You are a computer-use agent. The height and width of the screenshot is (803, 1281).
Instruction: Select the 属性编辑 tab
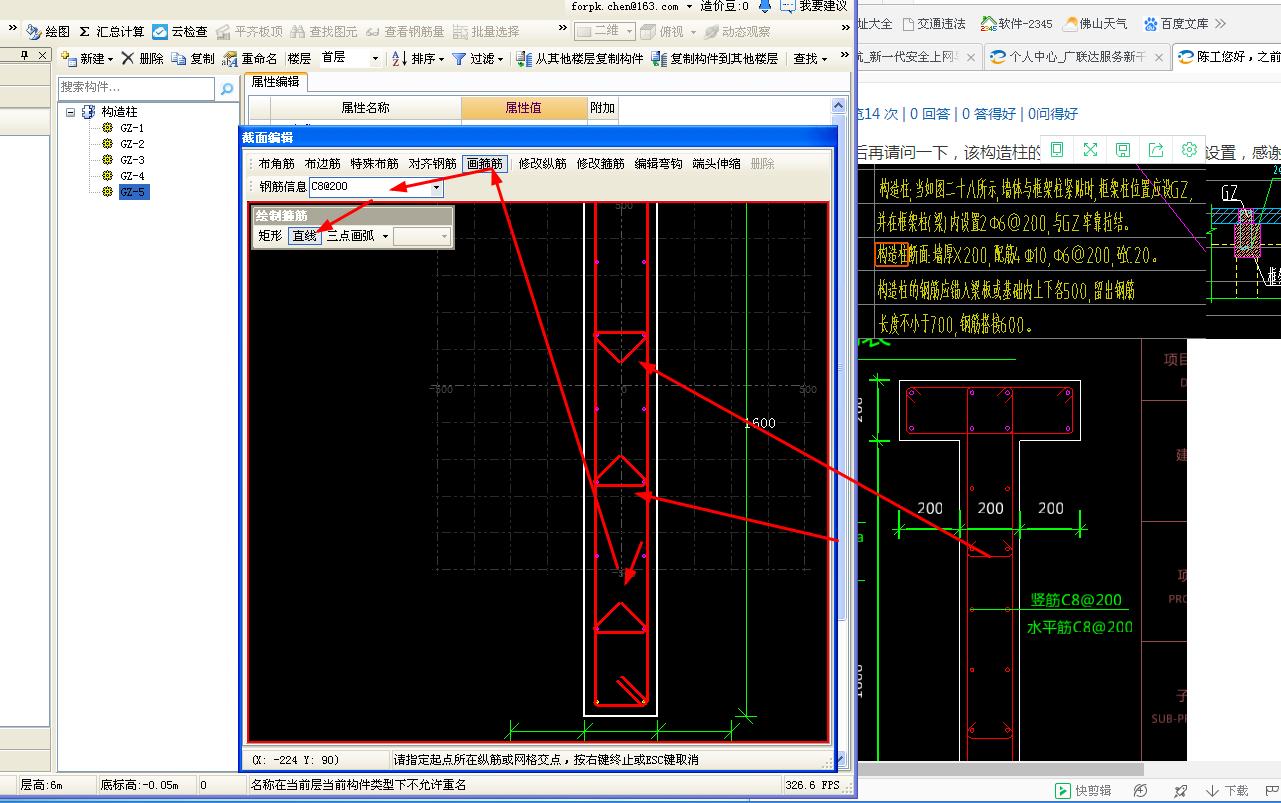pyautogui.click(x=276, y=82)
